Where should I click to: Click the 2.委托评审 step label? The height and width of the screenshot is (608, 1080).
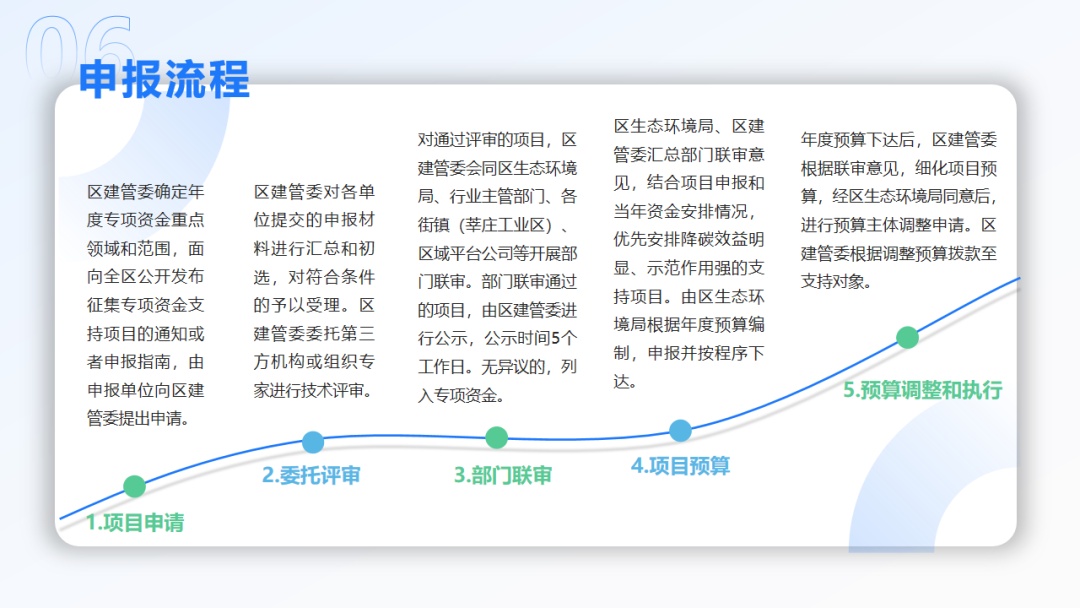[x=311, y=476]
